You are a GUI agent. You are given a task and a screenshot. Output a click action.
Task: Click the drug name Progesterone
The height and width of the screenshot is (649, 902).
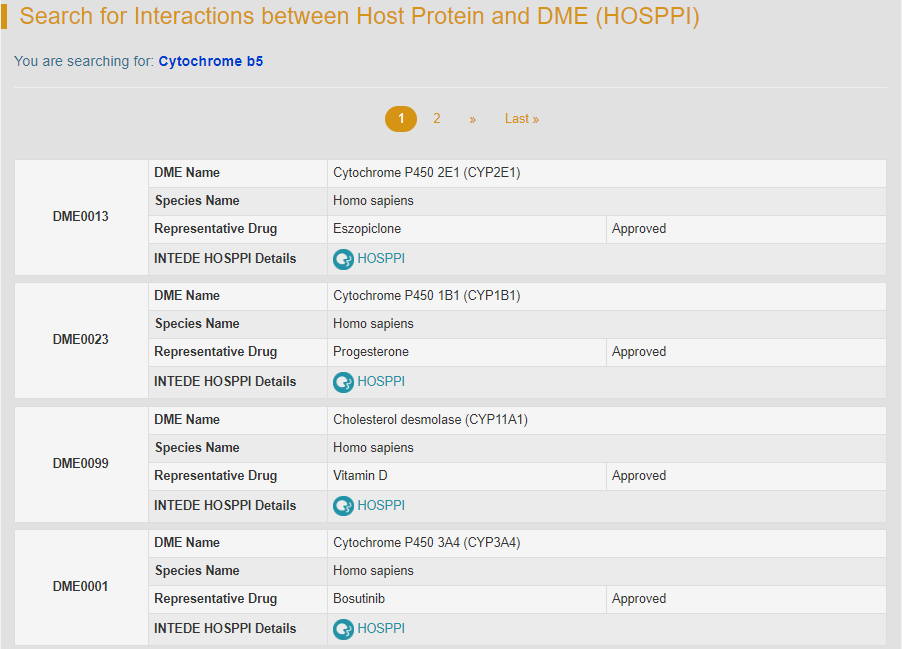pos(371,352)
